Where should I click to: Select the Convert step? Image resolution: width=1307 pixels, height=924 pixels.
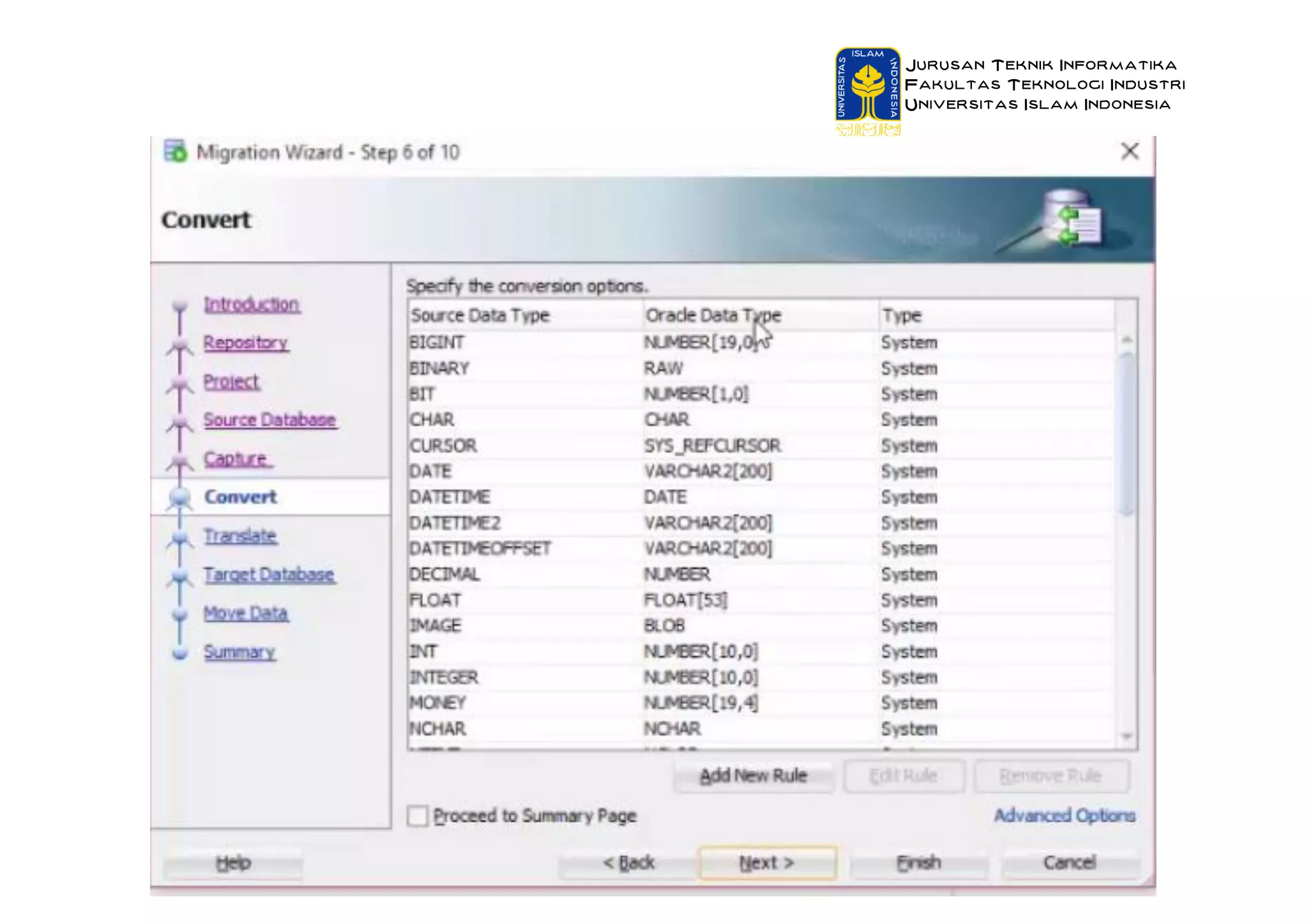(241, 497)
